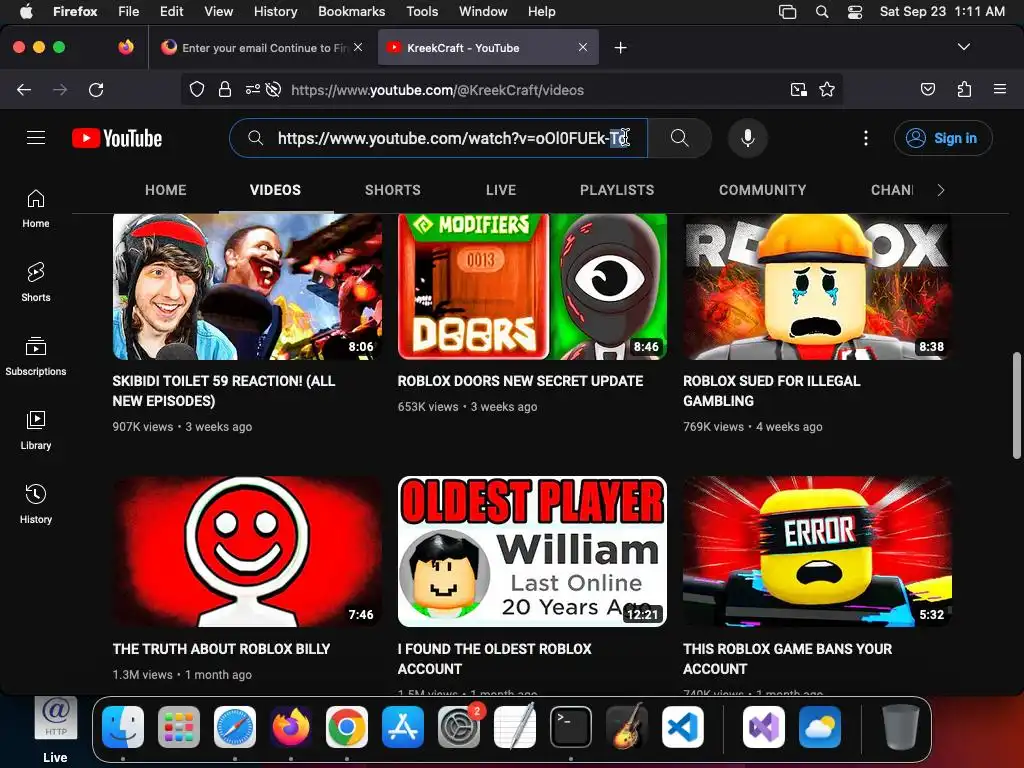
Task: Launch Safari from the Dock
Action: 234,727
